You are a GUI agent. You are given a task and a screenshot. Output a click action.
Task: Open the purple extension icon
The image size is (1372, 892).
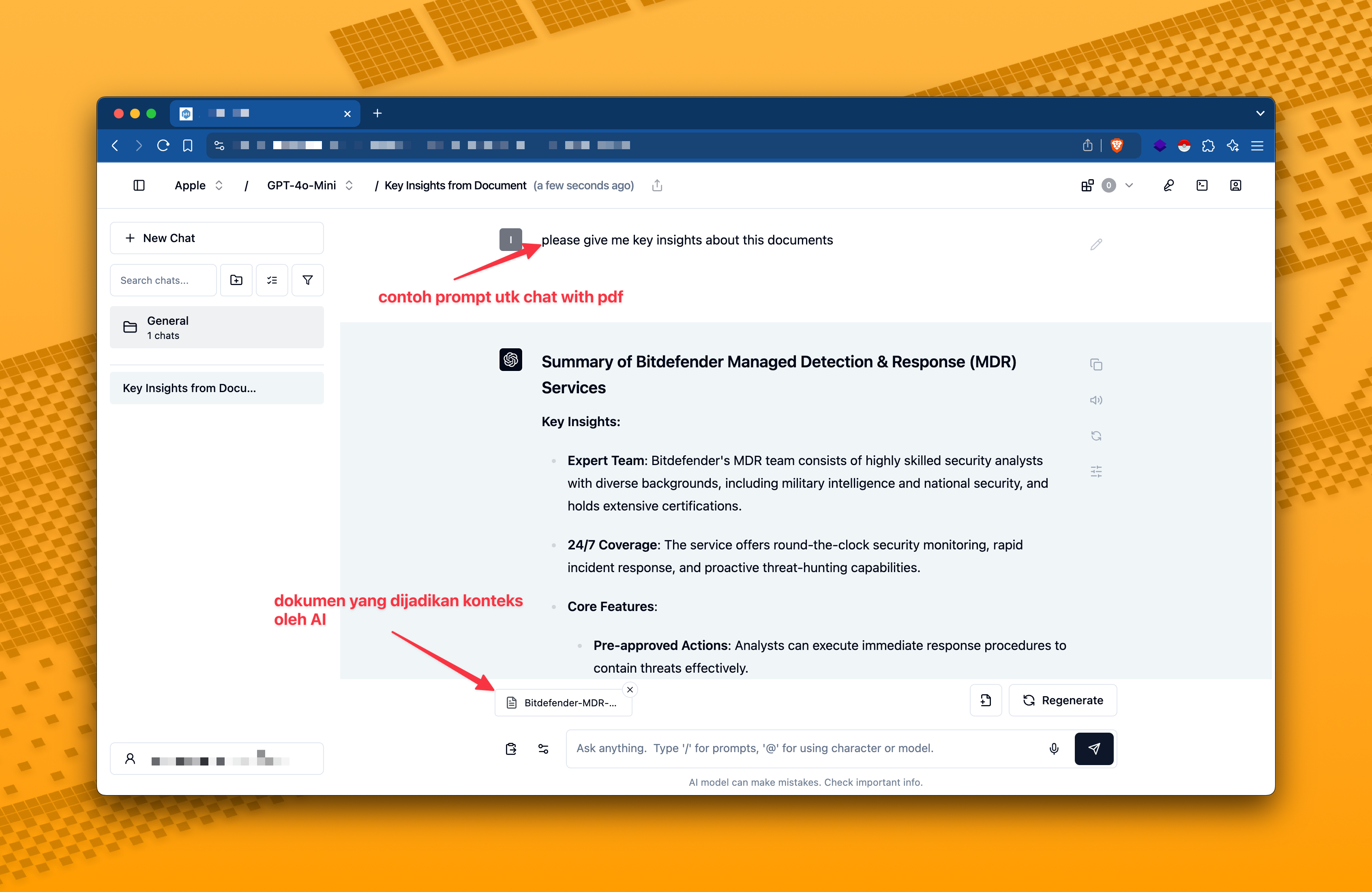click(x=1160, y=145)
